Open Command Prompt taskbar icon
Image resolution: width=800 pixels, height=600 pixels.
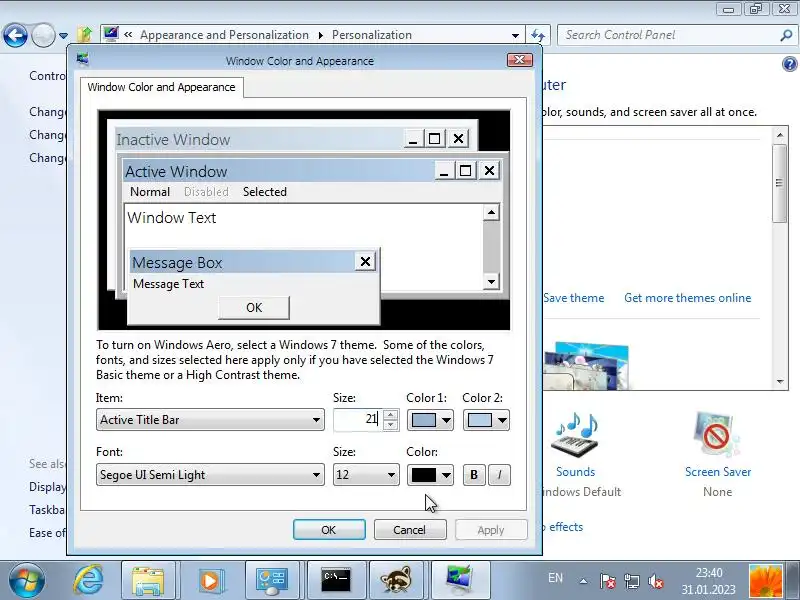[335, 581]
